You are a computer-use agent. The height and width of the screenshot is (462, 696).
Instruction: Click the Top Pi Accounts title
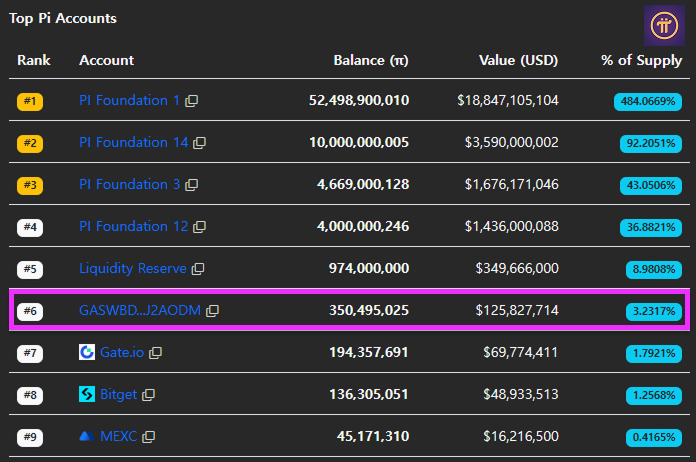63,18
